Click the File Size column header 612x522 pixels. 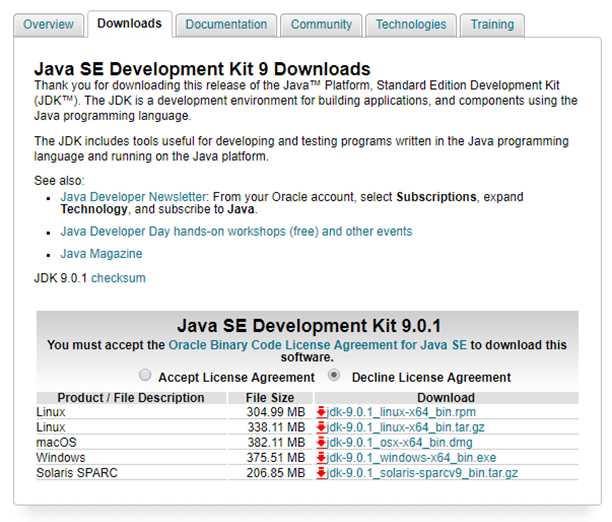270,397
